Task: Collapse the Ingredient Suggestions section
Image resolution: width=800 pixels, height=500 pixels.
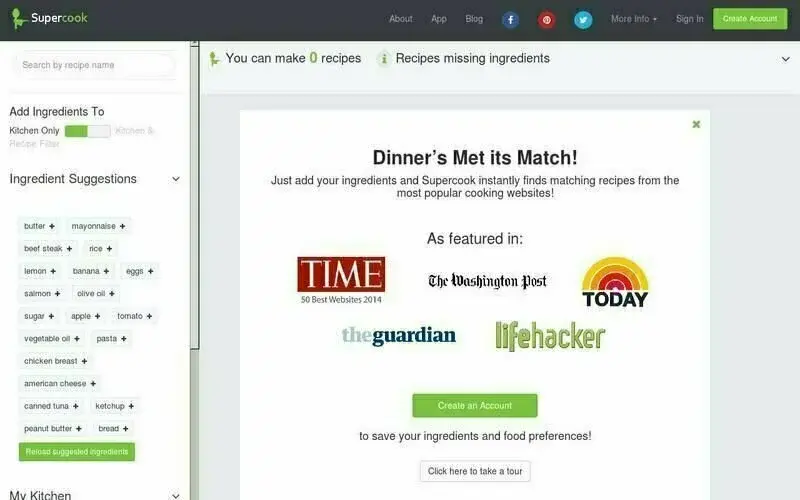Action: (x=176, y=179)
